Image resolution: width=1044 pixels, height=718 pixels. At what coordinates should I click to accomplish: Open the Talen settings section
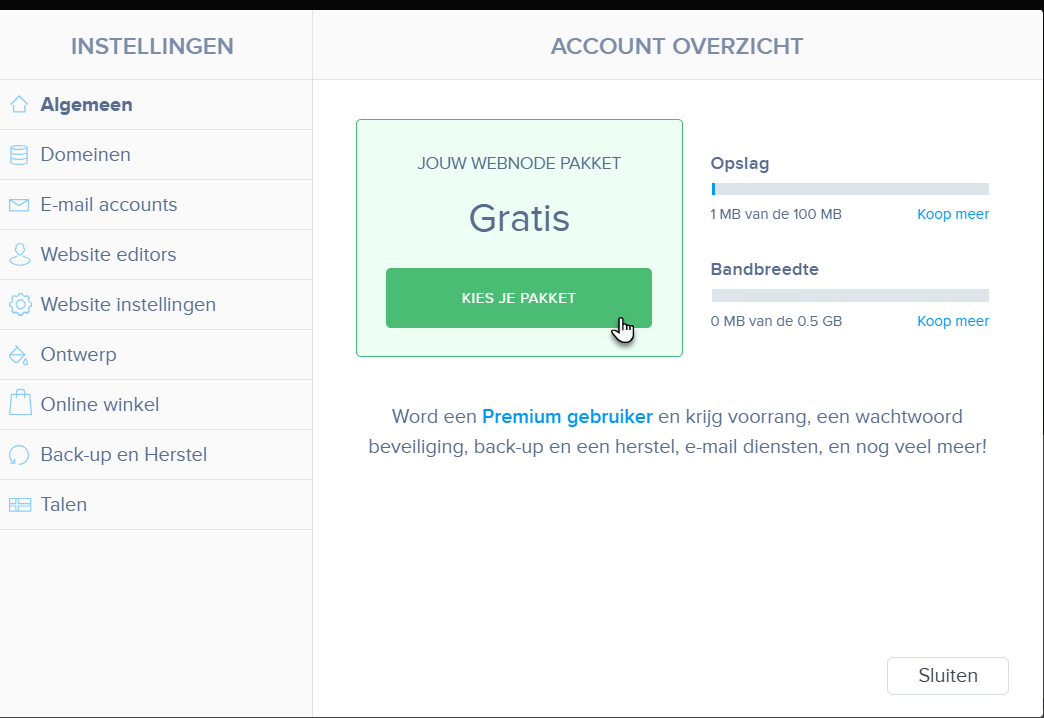tap(156, 504)
